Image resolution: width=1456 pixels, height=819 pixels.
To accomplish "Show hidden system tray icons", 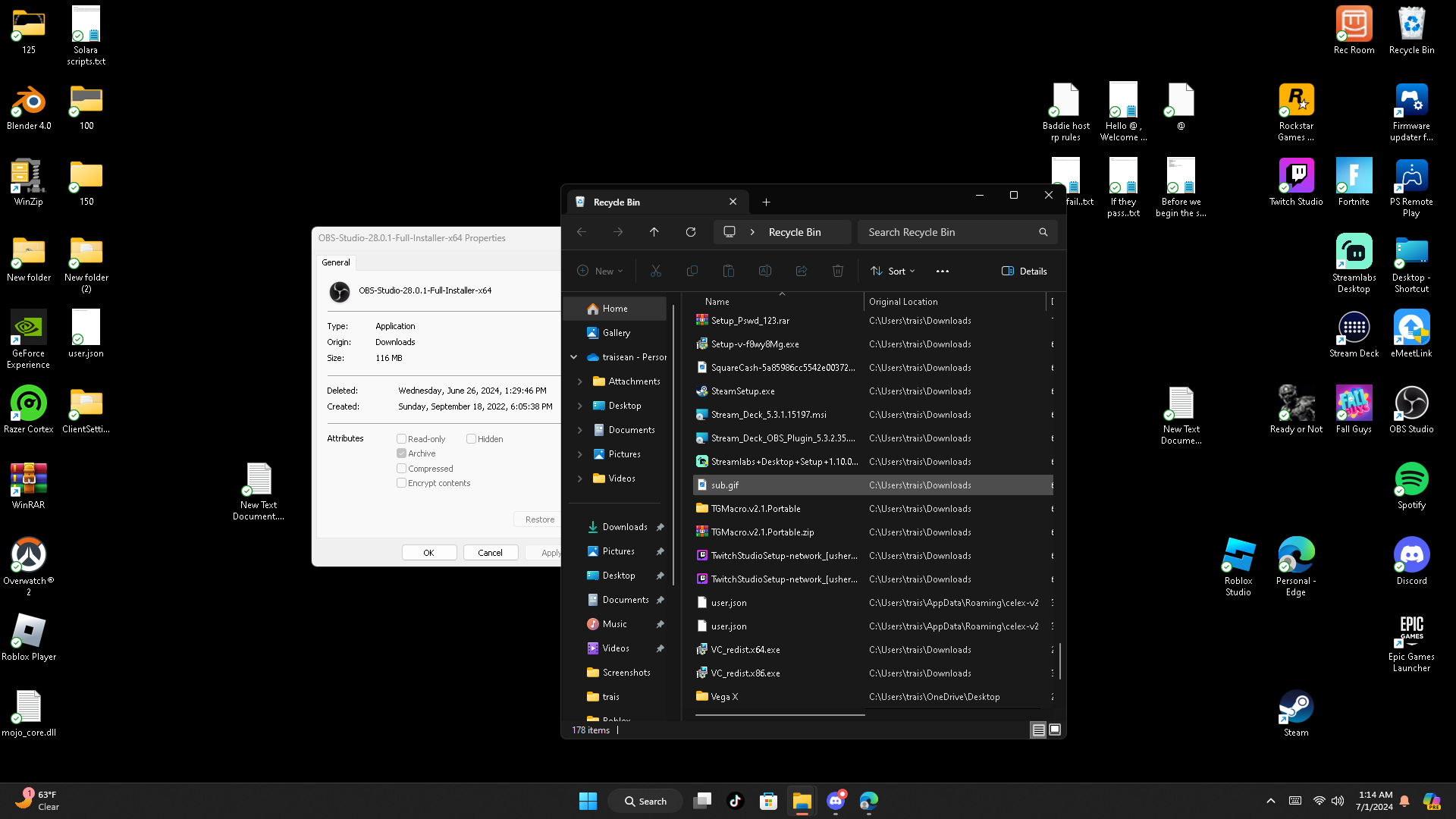I will click(1271, 801).
